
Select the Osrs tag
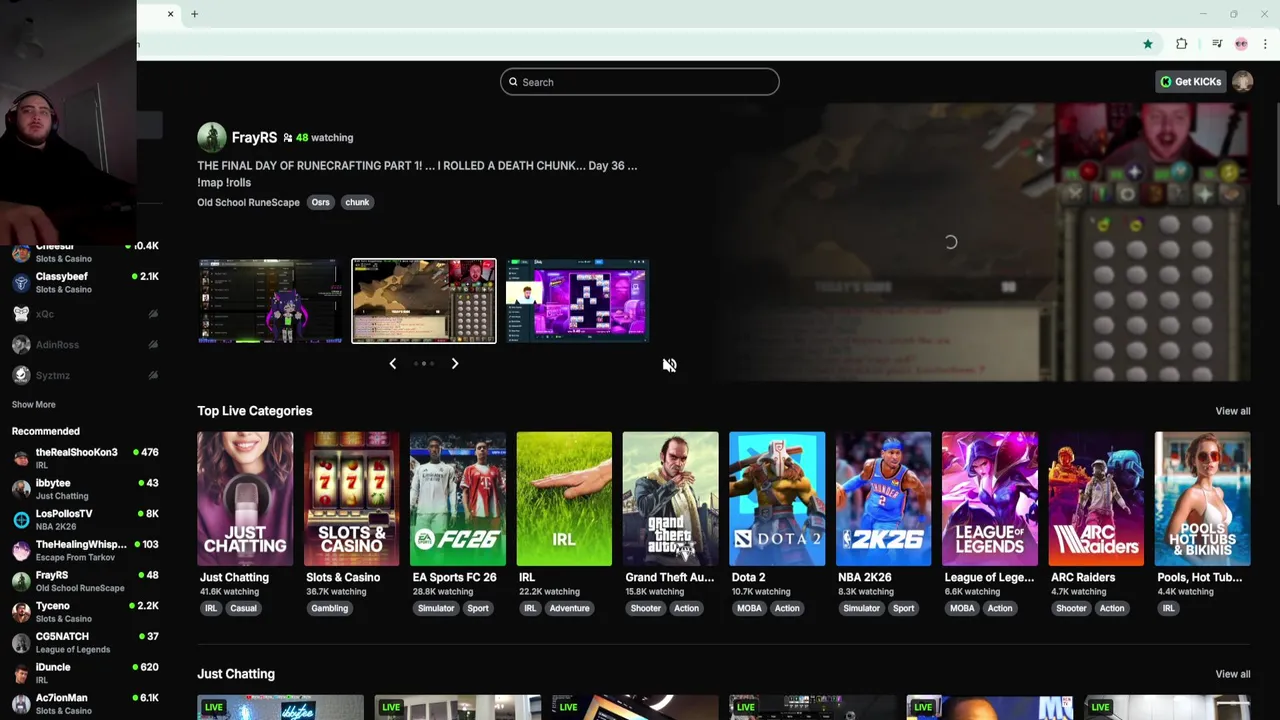click(x=320, y=202)
